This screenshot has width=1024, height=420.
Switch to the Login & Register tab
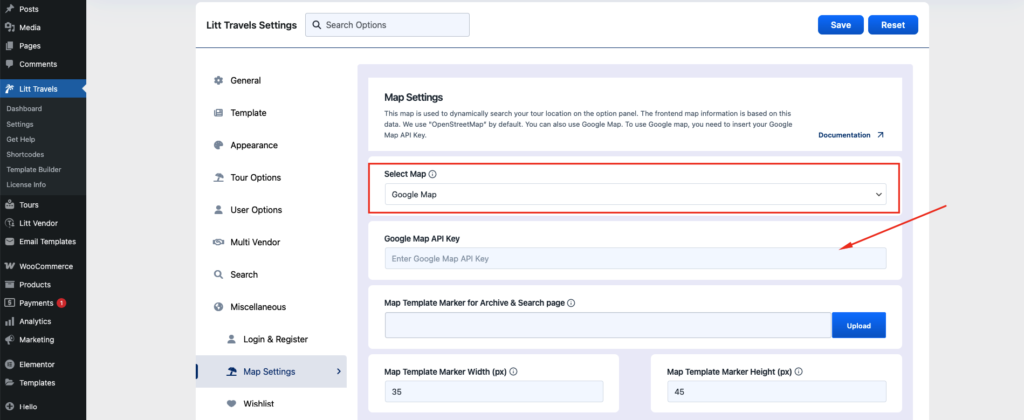[x=275, y=339]
